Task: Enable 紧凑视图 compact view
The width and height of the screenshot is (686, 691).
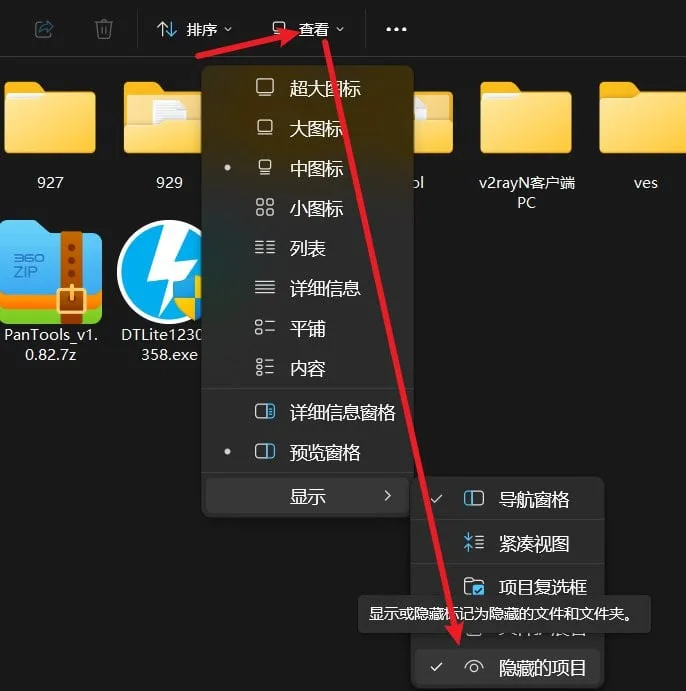Action: tap(508, 542)
